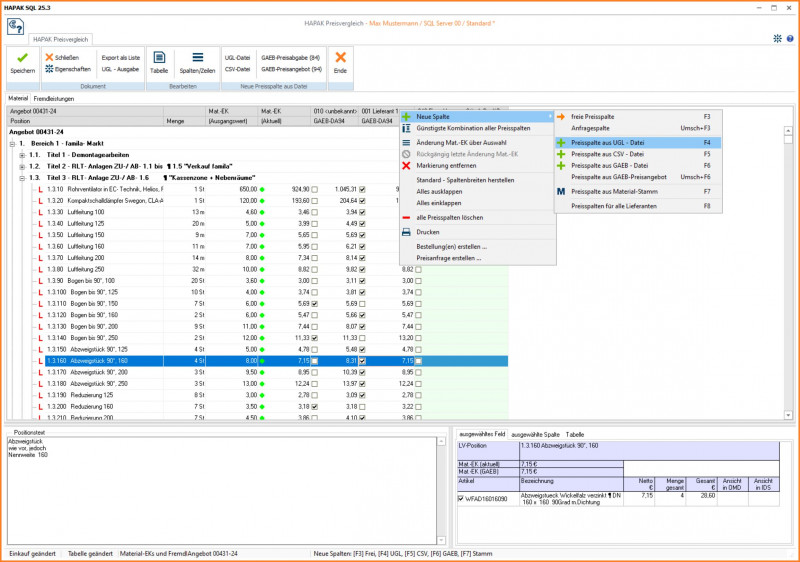Screen dimensions: 800x562
Task: Toggle 001 Lieferant checkbox for Kompaktschalldämpfer row
Action: point(362,200)
